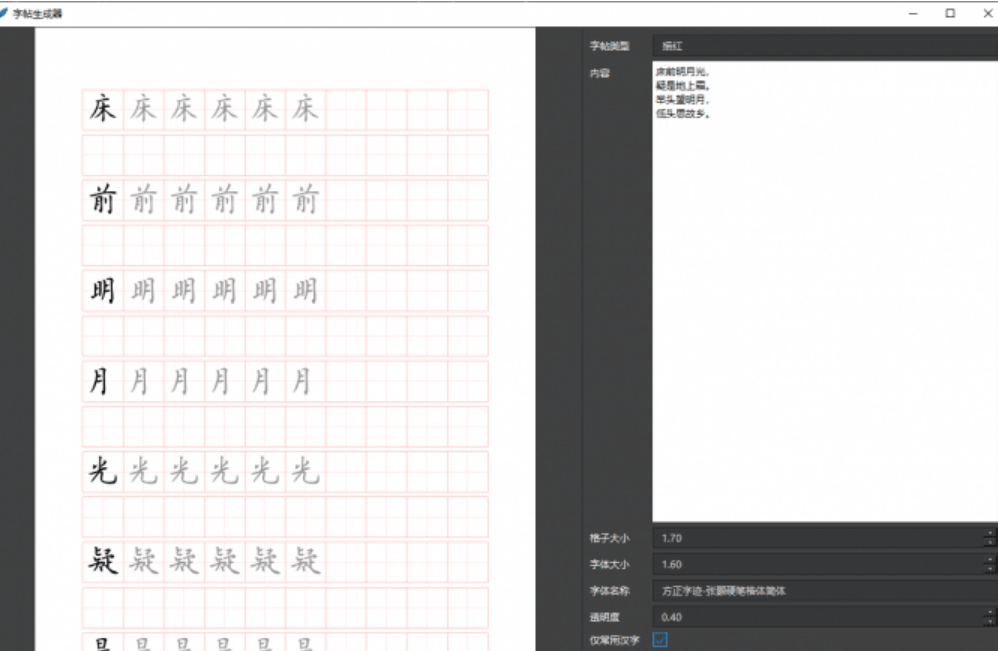The height and width of the screenshot is (651, 998).
Task: Decrease 透明度 with the down arrow
Action: coord(990,623)
